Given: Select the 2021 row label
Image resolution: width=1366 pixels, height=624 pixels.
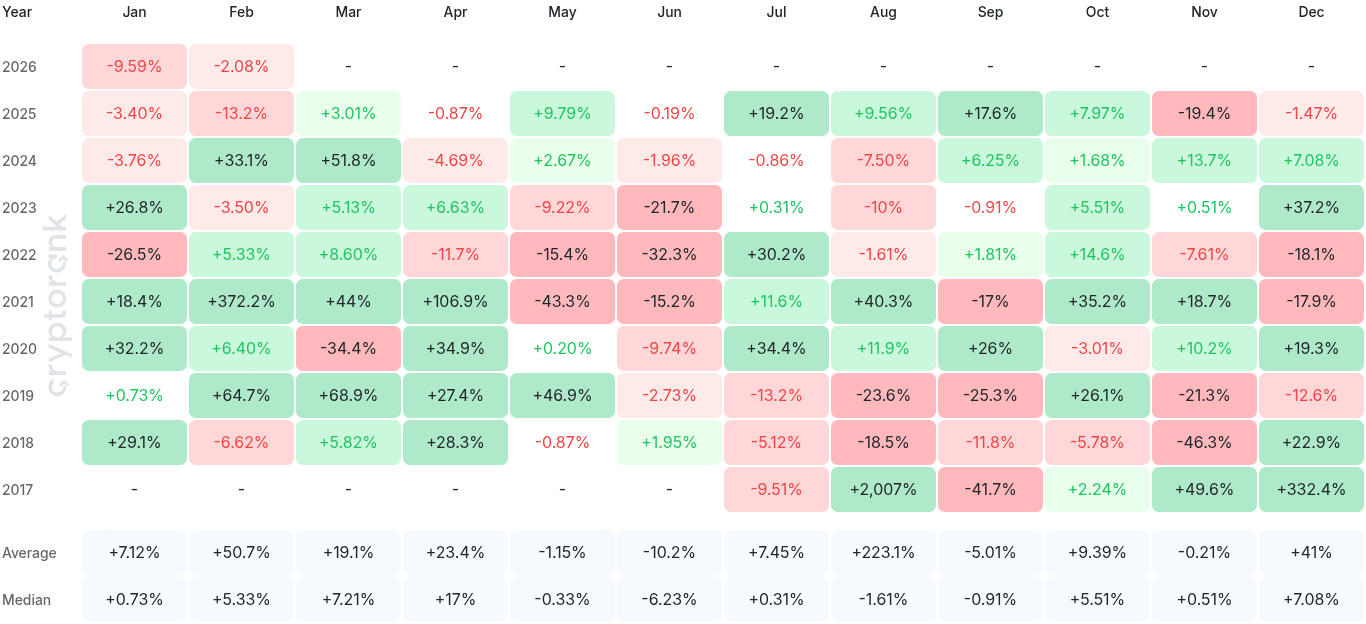Looking at the screenshot, I should (x=19, y=301).
